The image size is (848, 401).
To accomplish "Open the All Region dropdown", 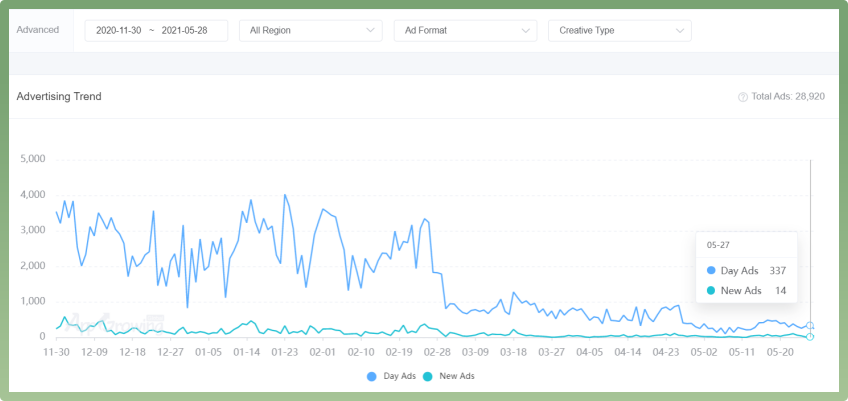I will 310,31.
